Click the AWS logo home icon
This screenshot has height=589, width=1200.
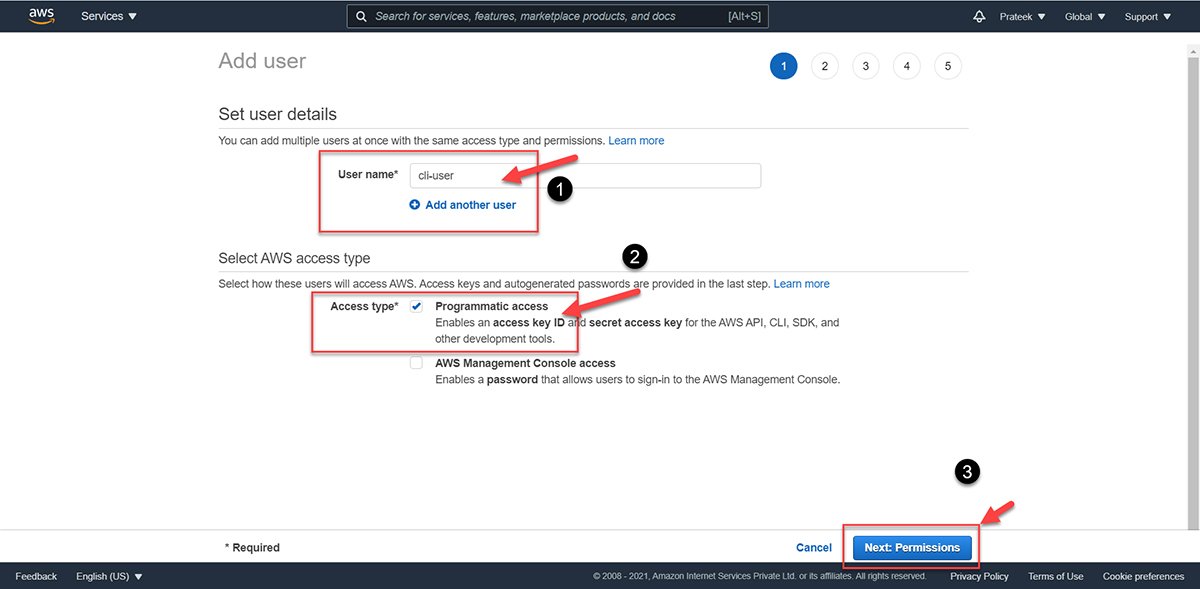click(x=41, y=16)
